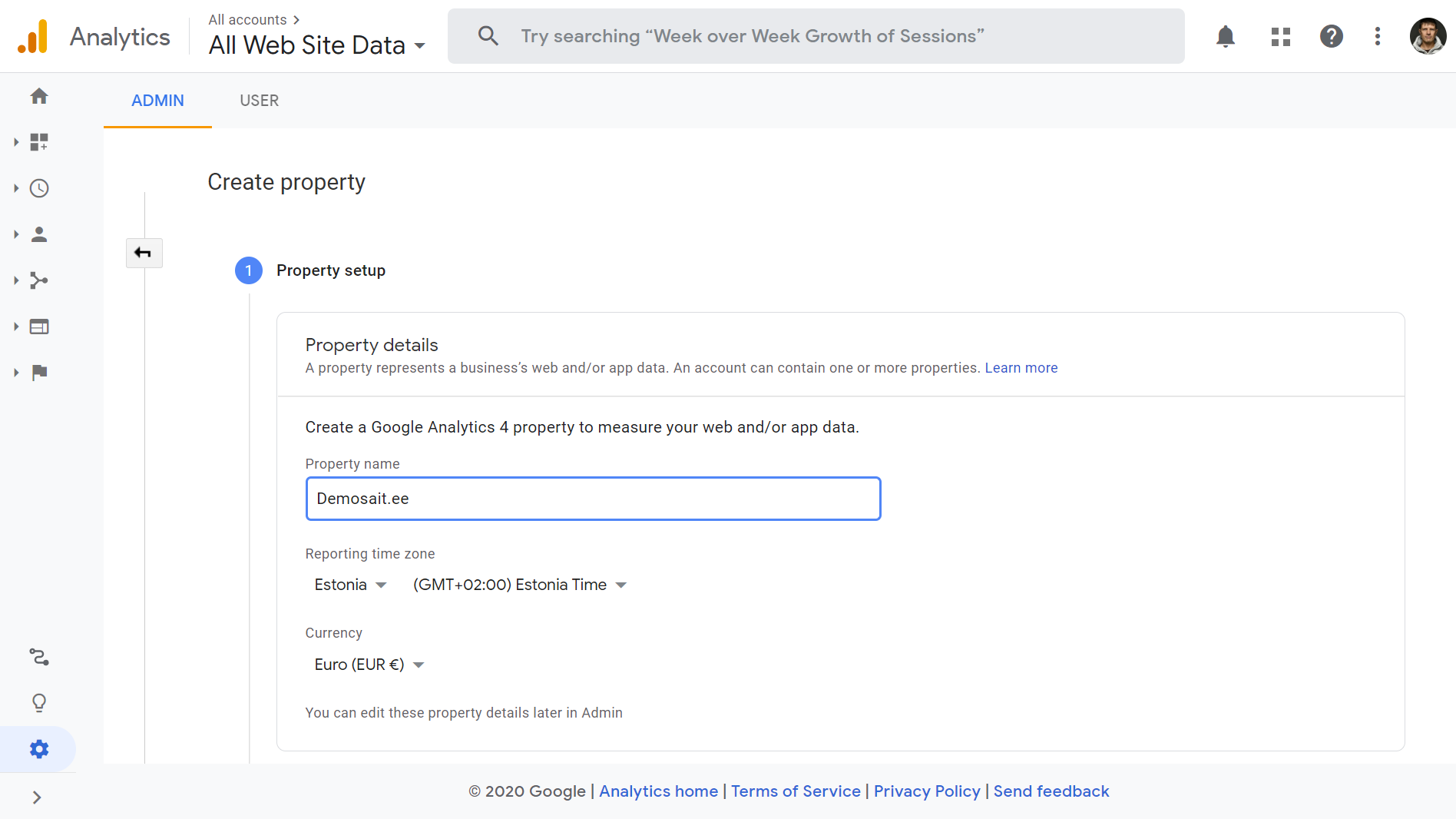Select the ADMIN tab
Viewport: 1456px width, 819px height.
pyautogui.click(x=157, y=101)
